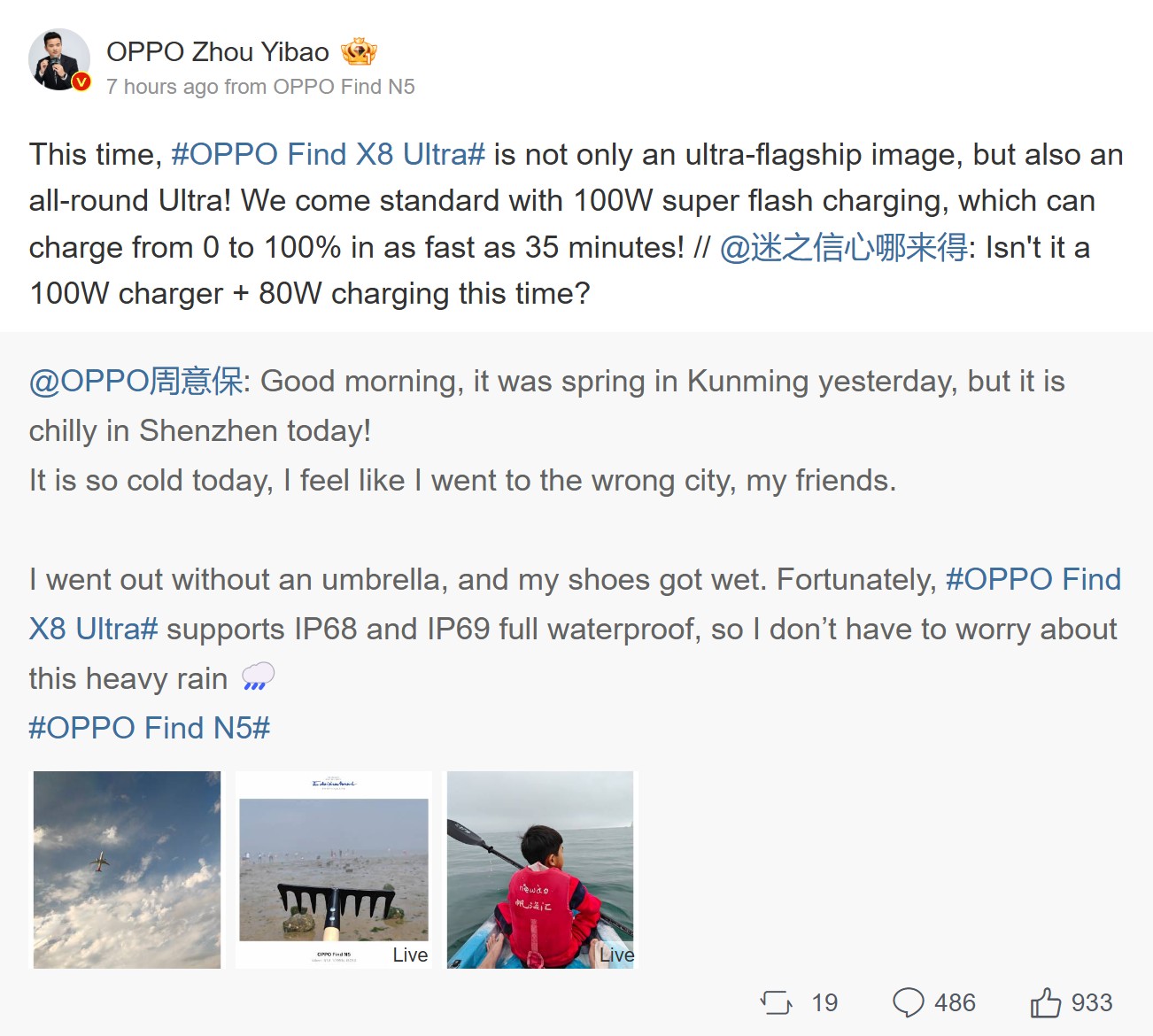1153x1036 pixels.
Task: Open the @OPPO周意保 mention link
Action: tap(135, 382)
